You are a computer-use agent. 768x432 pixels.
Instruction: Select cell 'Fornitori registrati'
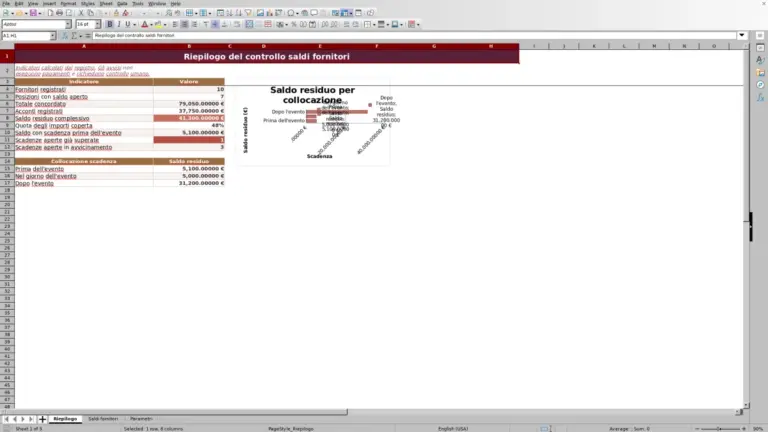84,89
